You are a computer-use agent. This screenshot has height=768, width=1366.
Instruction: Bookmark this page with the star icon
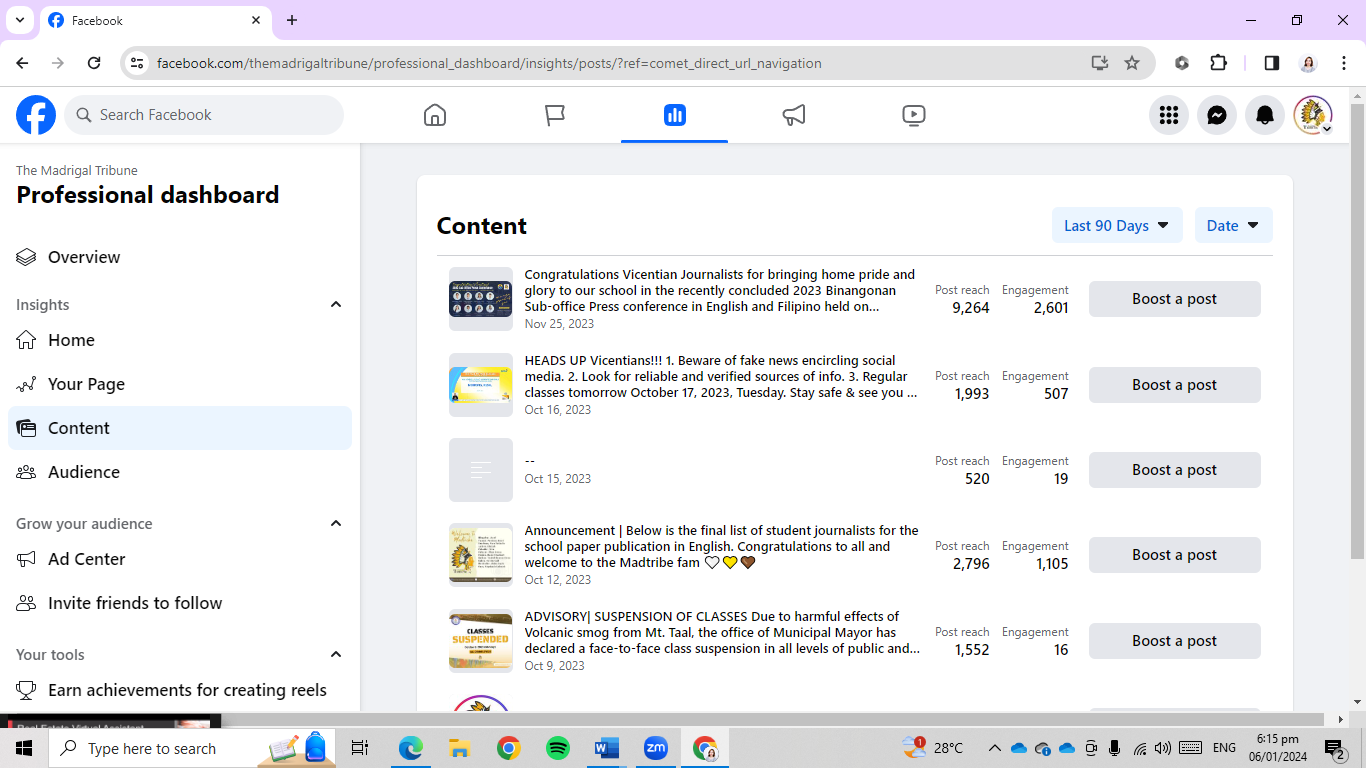pyautogui.click(x=1132, y=63)
